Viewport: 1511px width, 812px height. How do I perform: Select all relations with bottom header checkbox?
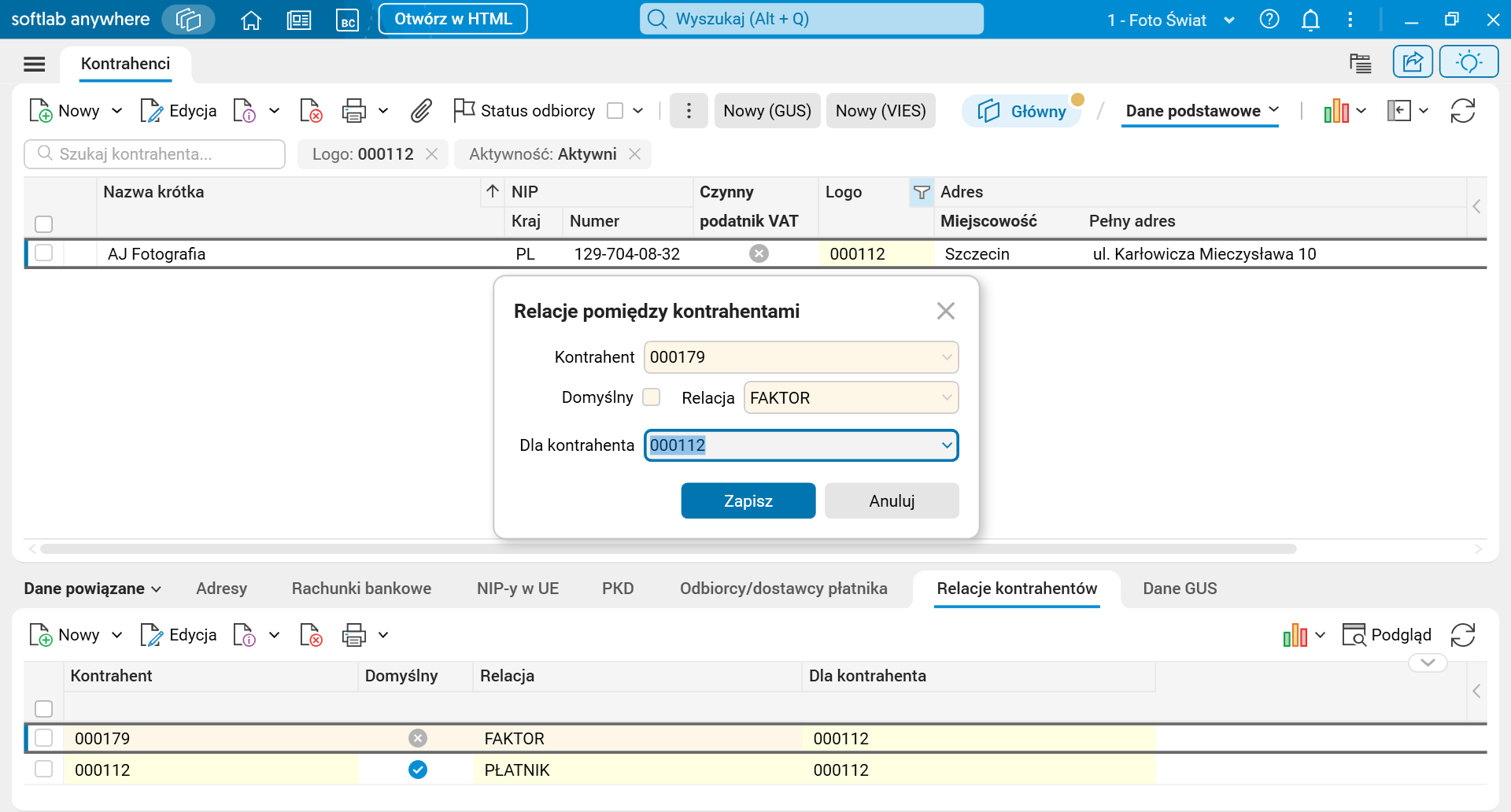tap(44, 709)
